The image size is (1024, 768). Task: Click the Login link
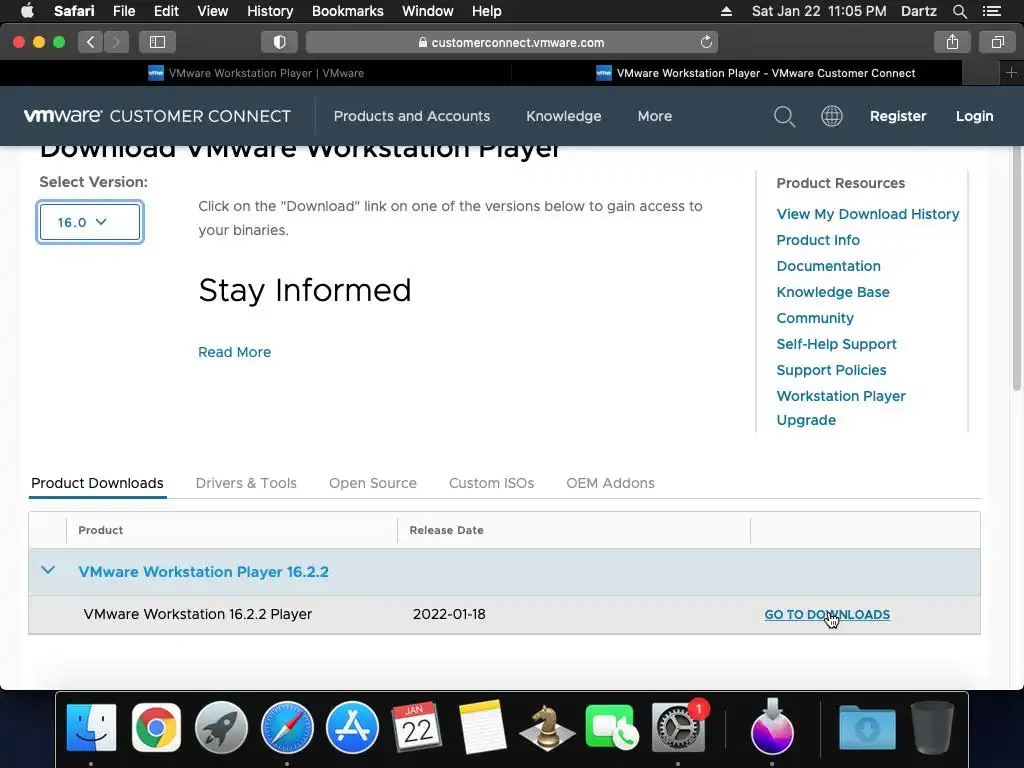click(974, 116)
